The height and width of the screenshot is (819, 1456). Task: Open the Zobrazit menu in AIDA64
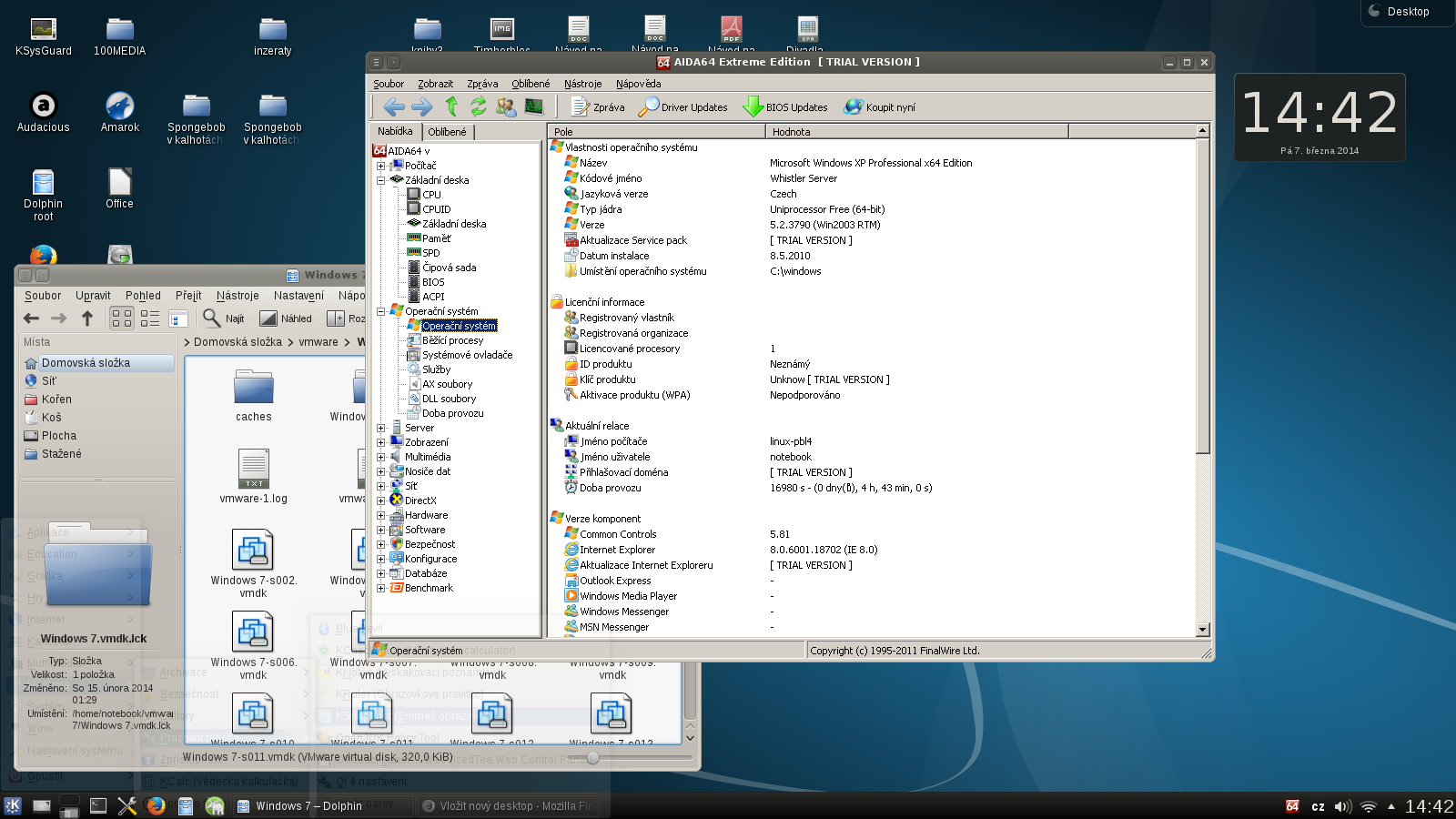point(435,84)
